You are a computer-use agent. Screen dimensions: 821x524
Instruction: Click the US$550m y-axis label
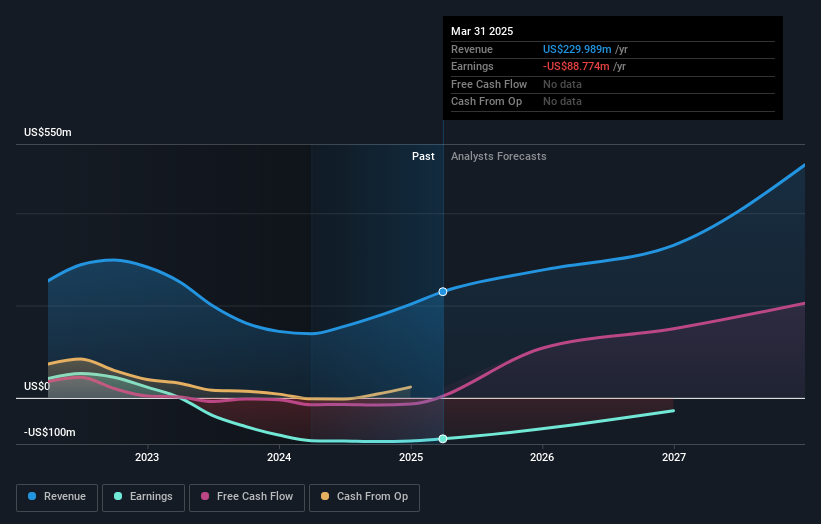48,132
